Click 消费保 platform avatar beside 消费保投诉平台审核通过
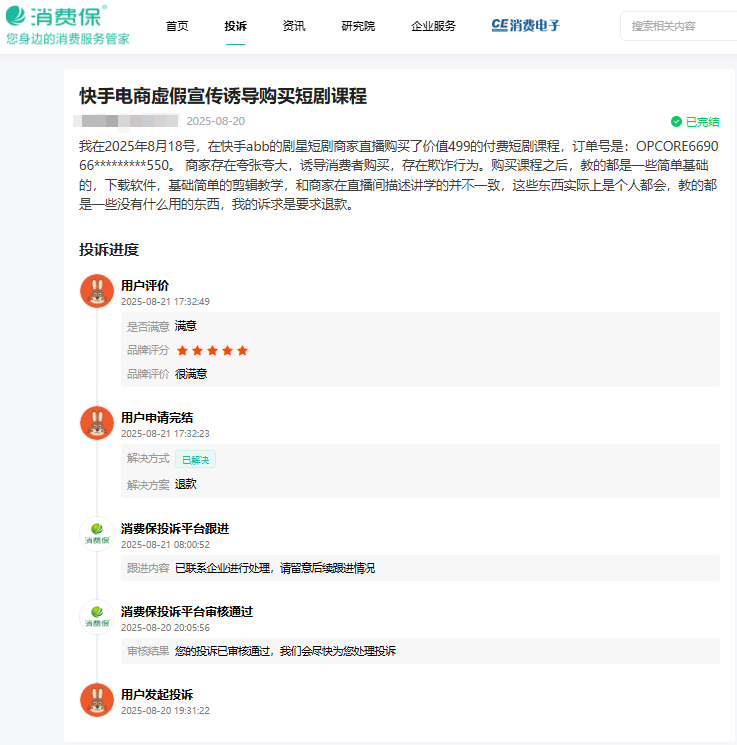Screen dimensions: 737x745 click(x=97, y=617)
